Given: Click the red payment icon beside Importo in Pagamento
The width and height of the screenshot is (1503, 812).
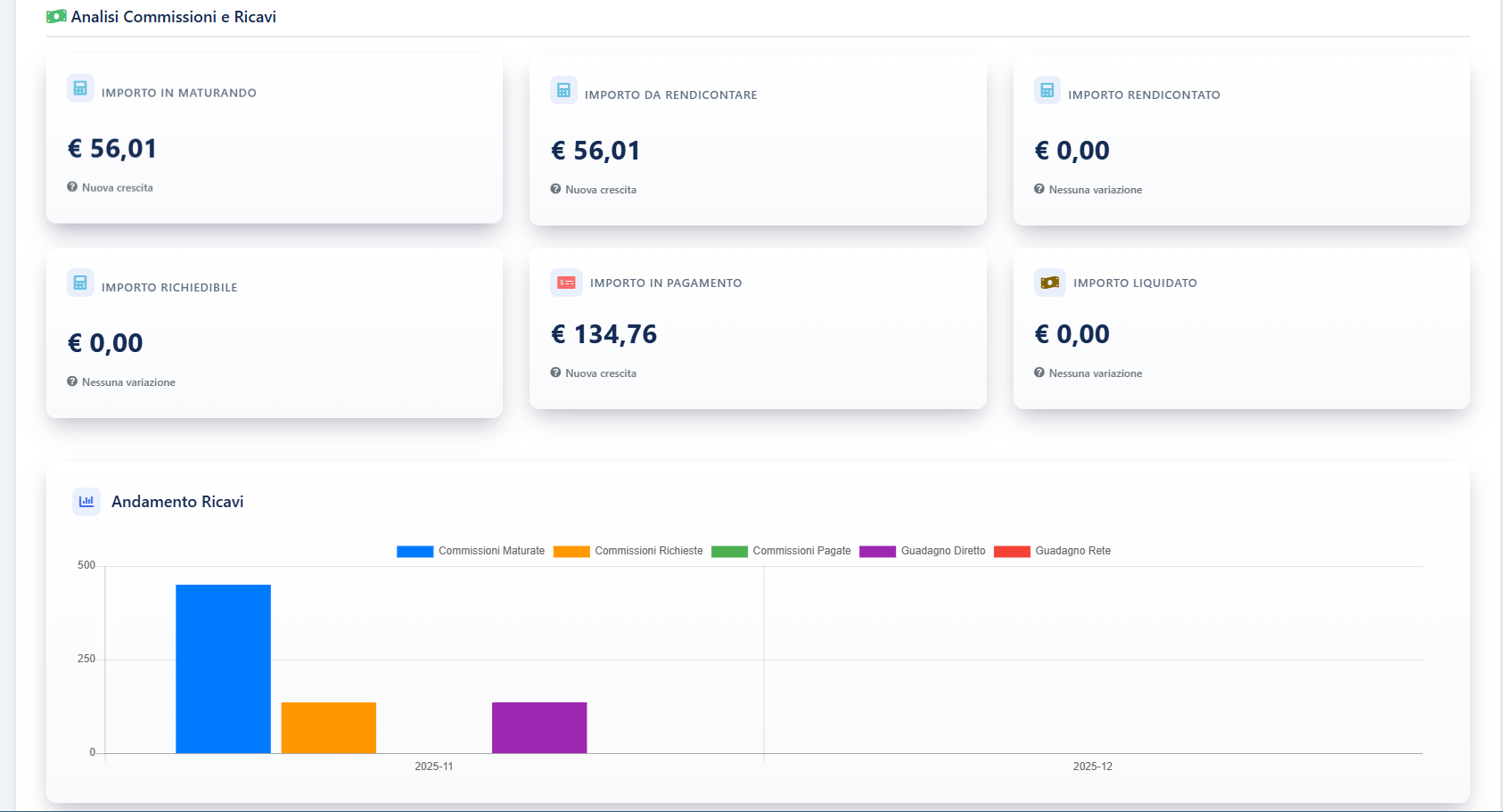Looking at the screenshot, I should click(566, 283).
